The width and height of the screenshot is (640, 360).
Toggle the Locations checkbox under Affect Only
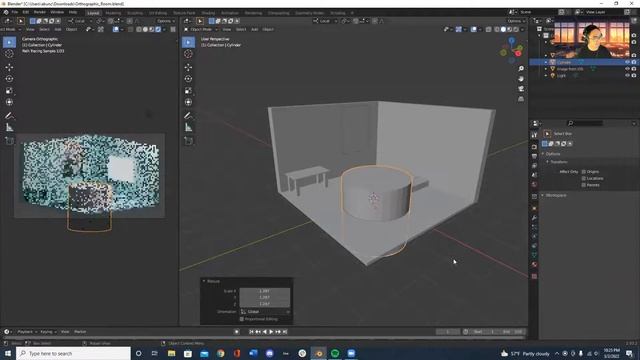[584, 178]
